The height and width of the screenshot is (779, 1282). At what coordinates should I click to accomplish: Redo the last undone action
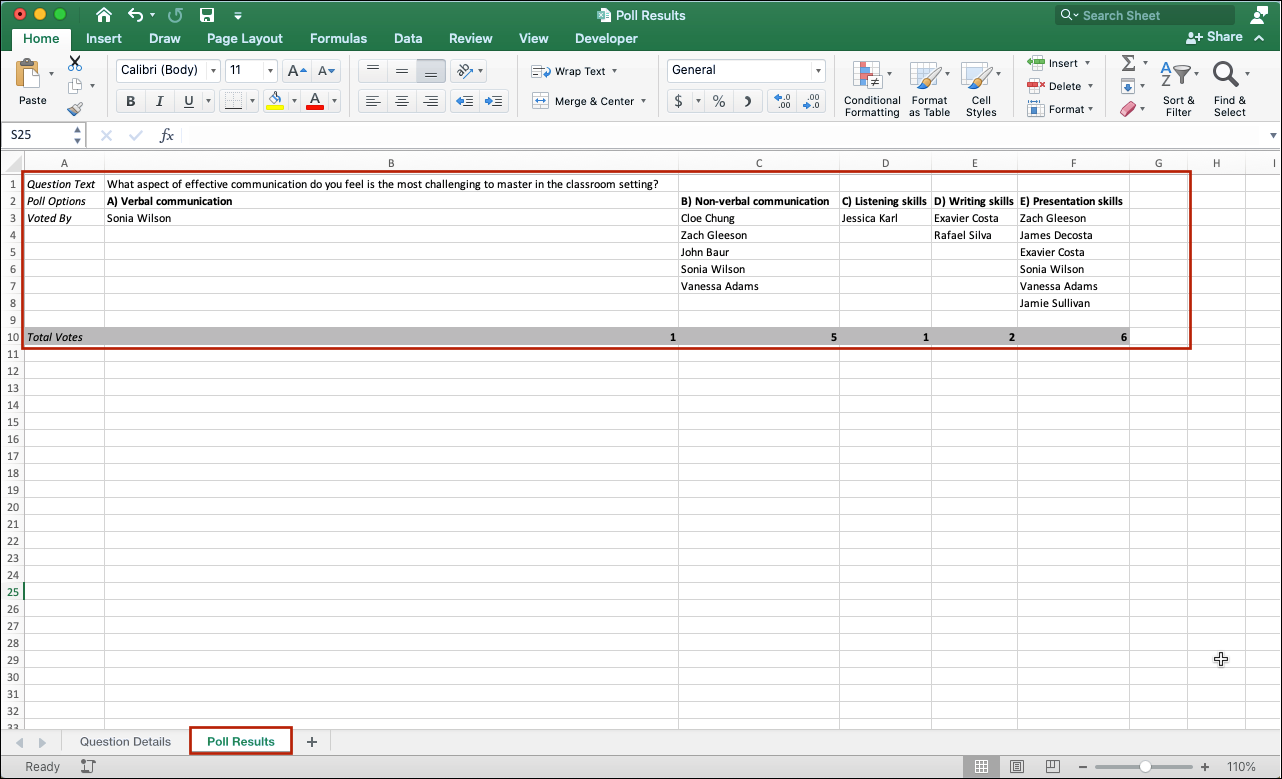[175, 15]
